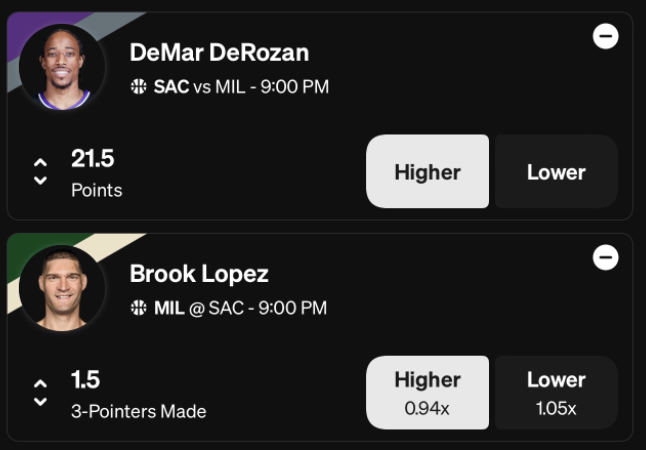Remove DeMar DeRozan pick with minus icon
Viewport: 646px width, 450px height.
click(x=605, y=36)
